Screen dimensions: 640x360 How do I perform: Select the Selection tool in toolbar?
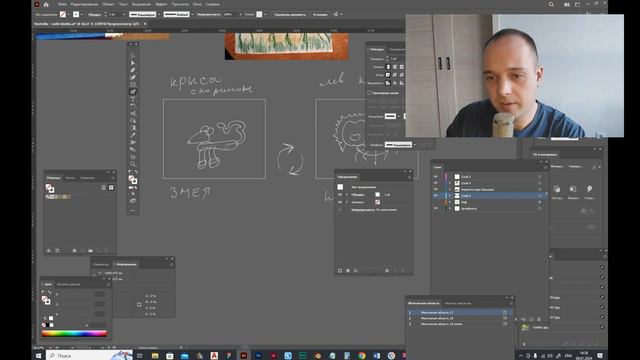tap(133, 56)
